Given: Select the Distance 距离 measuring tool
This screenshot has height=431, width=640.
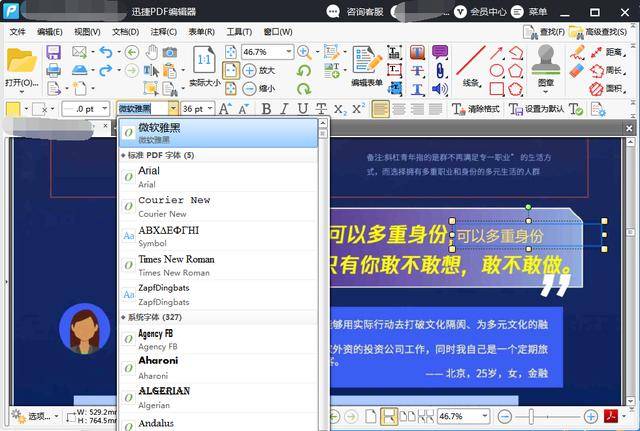Looking at the screenshot, I should tap(607, 52).
